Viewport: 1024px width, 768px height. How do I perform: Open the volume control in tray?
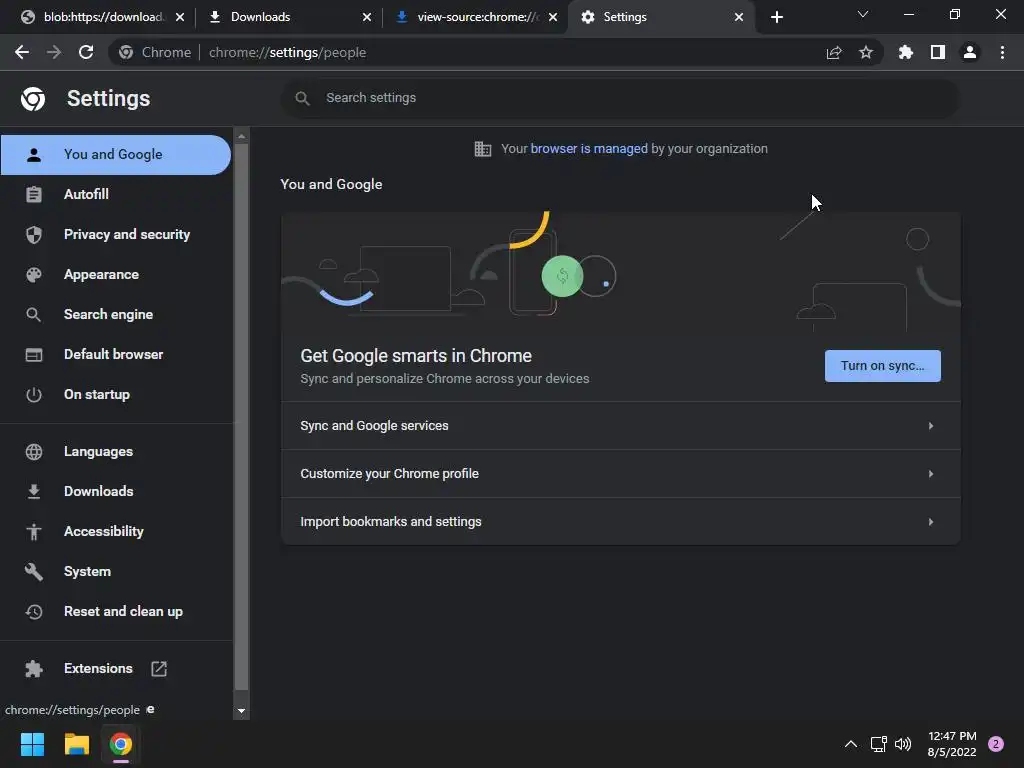[x=903, y=744]
